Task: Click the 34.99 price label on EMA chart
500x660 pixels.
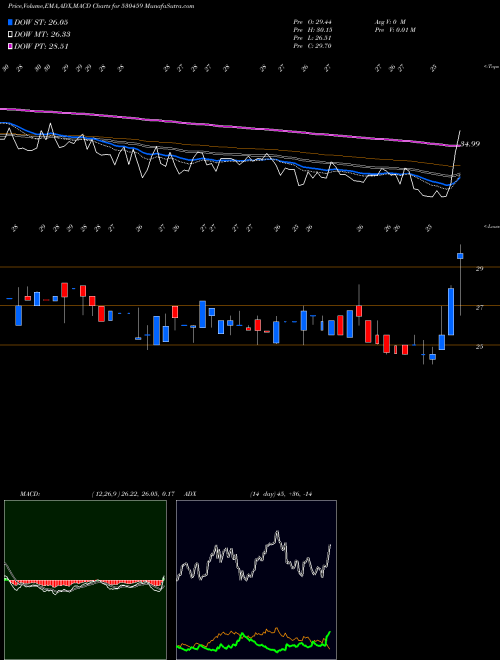Action: click(470, 144)
